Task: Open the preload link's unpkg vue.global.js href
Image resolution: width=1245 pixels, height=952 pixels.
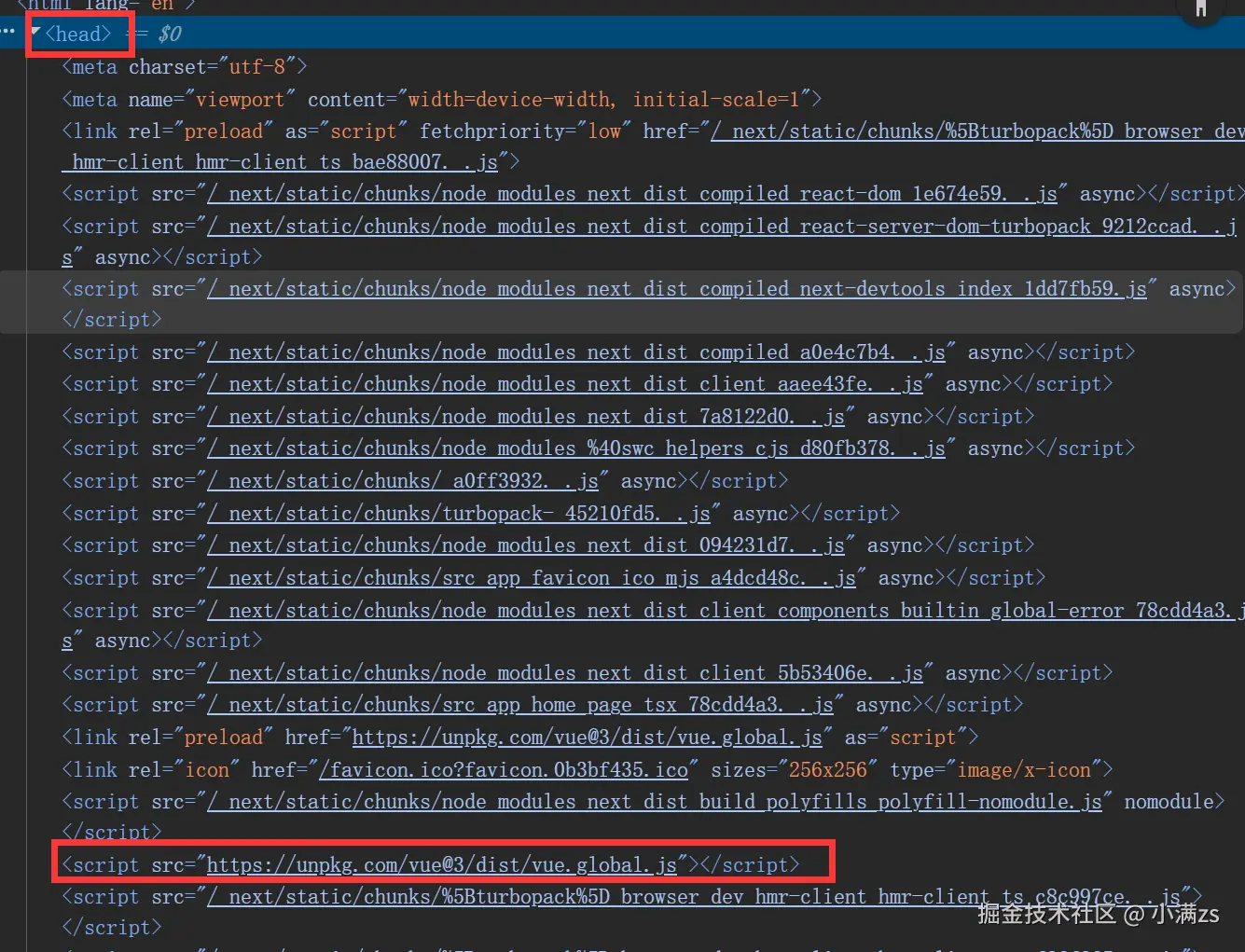Action: [x=588, y=738]
